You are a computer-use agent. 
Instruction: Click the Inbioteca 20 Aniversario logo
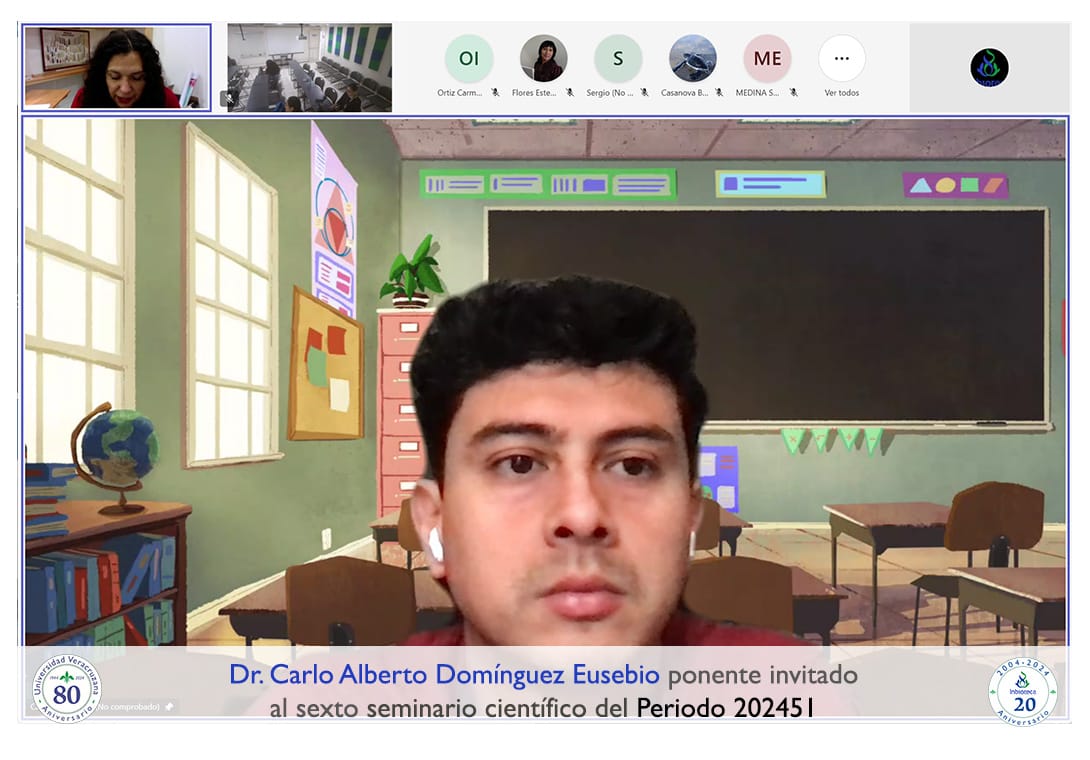[1022, 690]
